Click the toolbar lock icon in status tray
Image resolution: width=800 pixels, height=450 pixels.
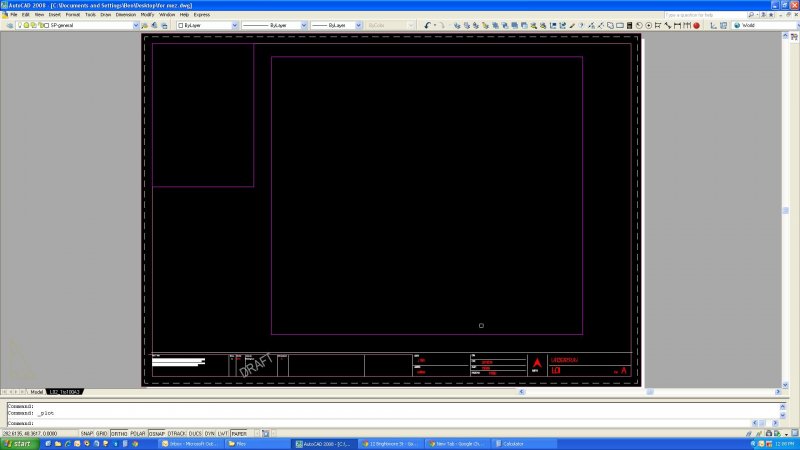pos(769,433)
